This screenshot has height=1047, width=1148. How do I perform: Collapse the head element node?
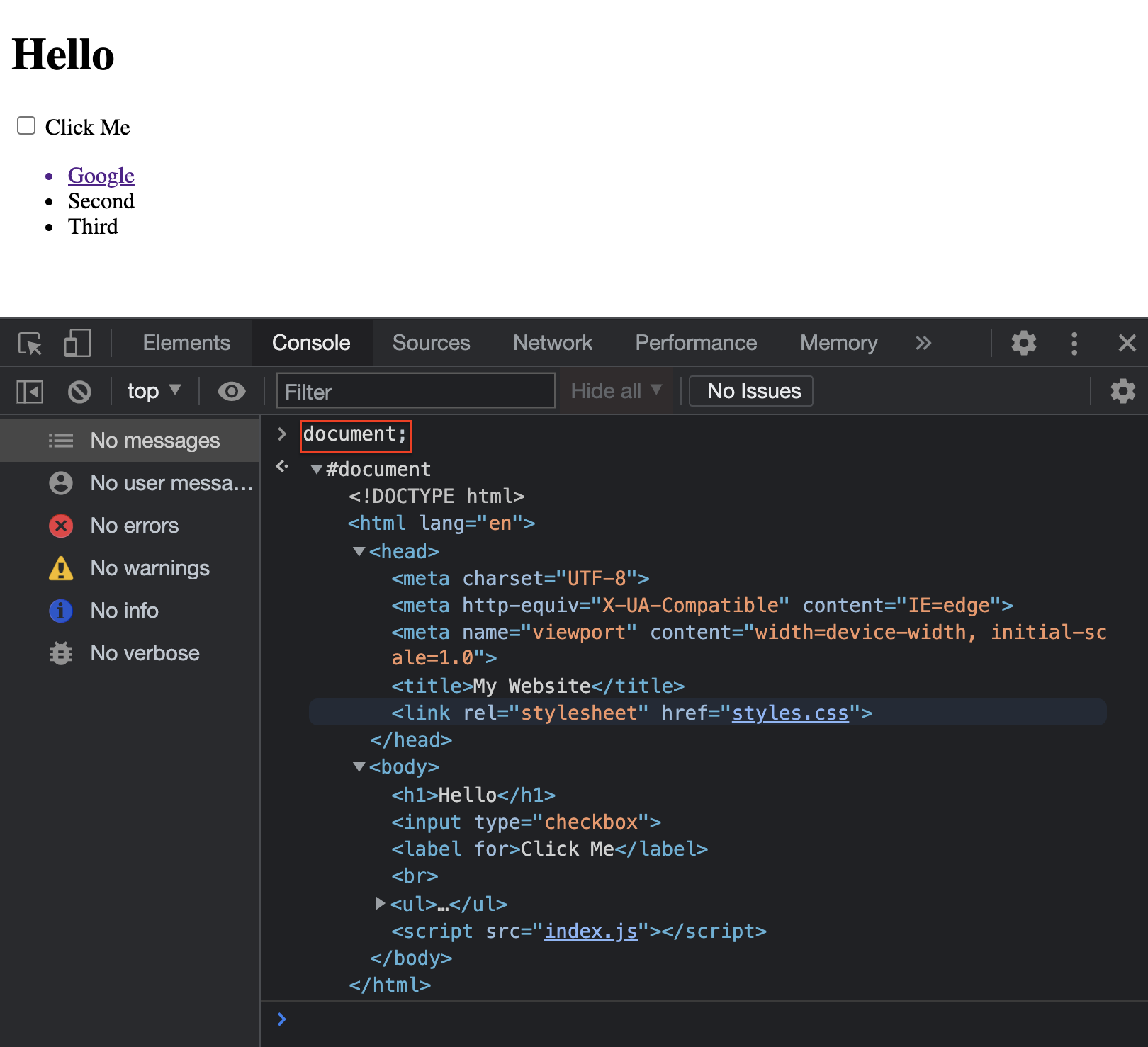click(359, 551)
